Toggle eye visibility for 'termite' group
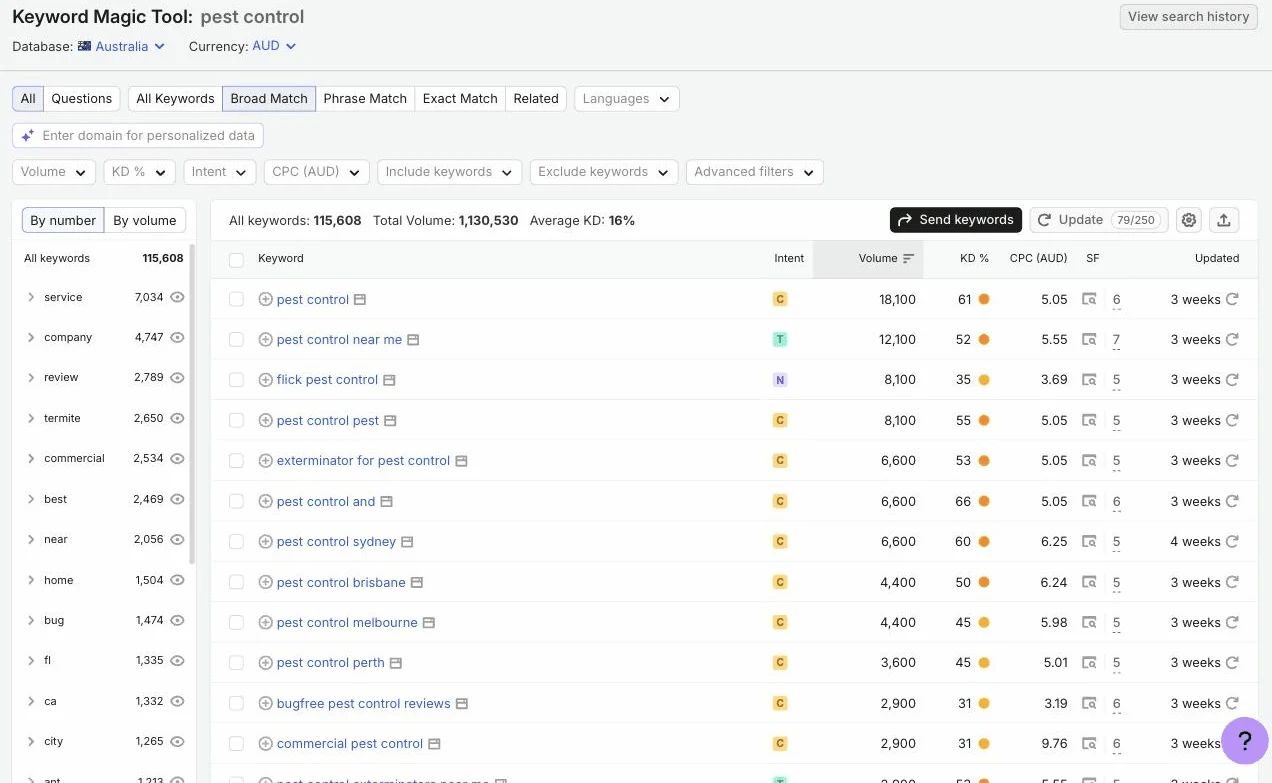 click(x=177, y=418)
